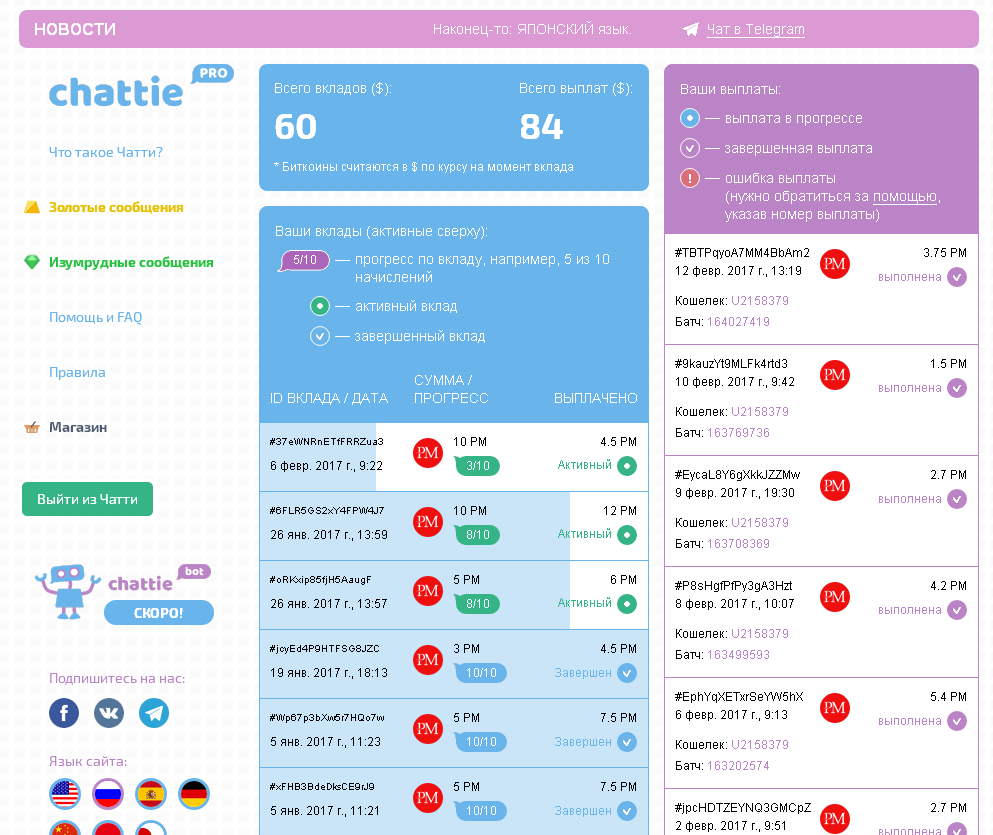This screenshot has height=835, width=993.
Task: Click the Выйти из Чатти button
Action: click(87, 499)
